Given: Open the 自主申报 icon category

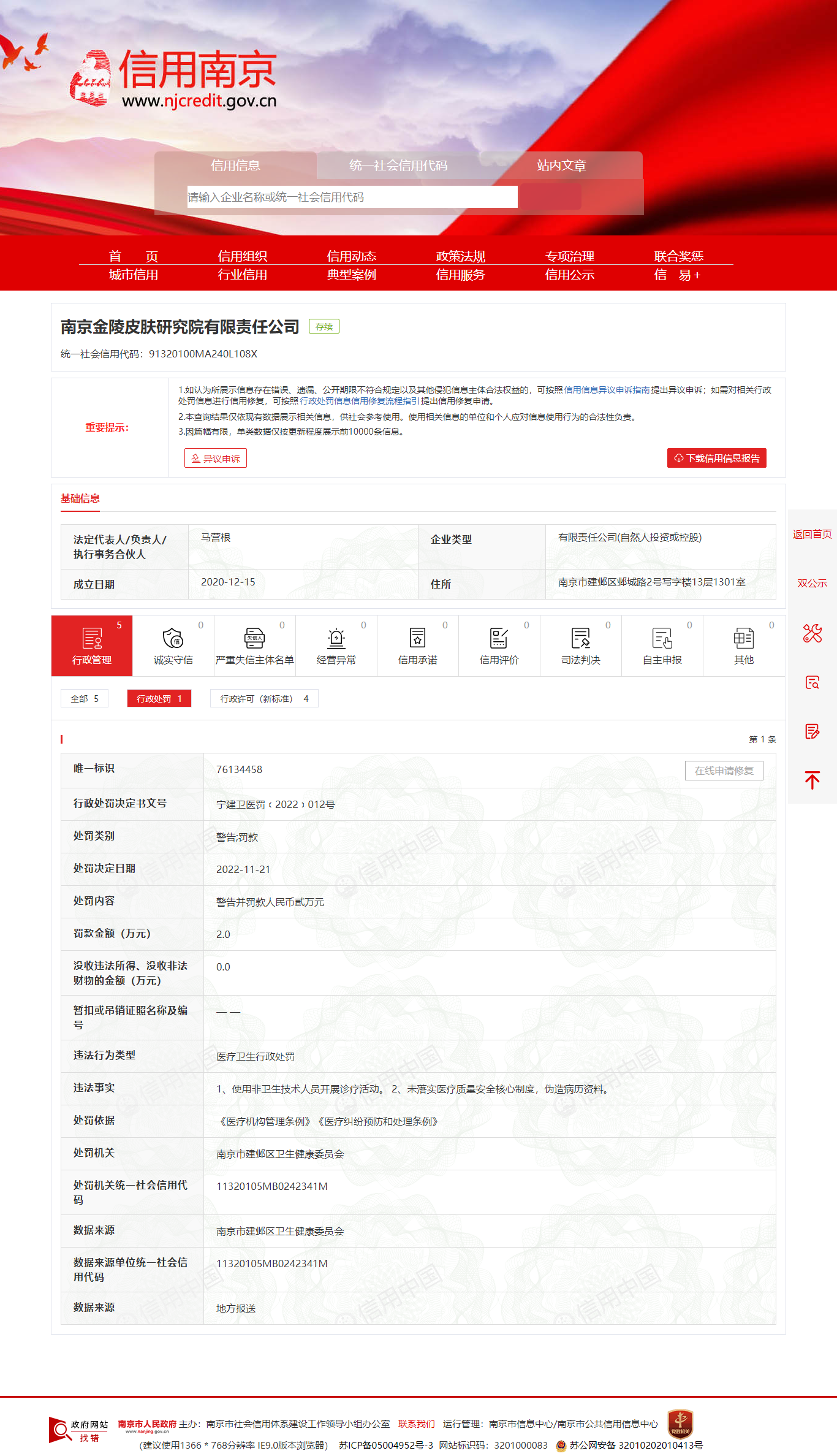Looking at the screenshot, I should (662, 646).
